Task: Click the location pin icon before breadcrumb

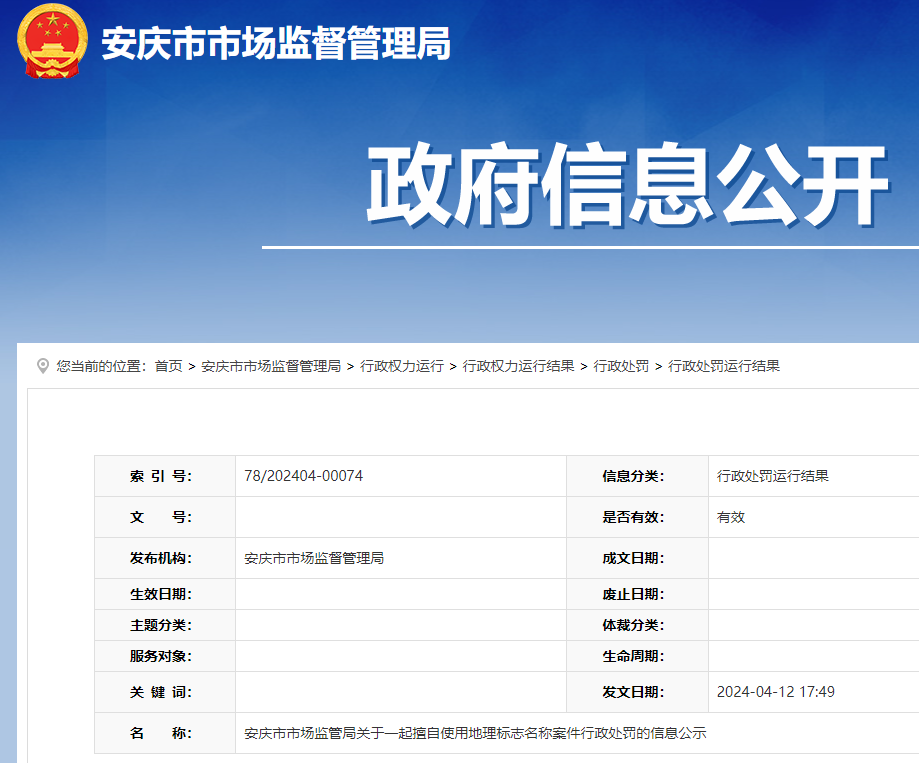Action: coord(43,366)
